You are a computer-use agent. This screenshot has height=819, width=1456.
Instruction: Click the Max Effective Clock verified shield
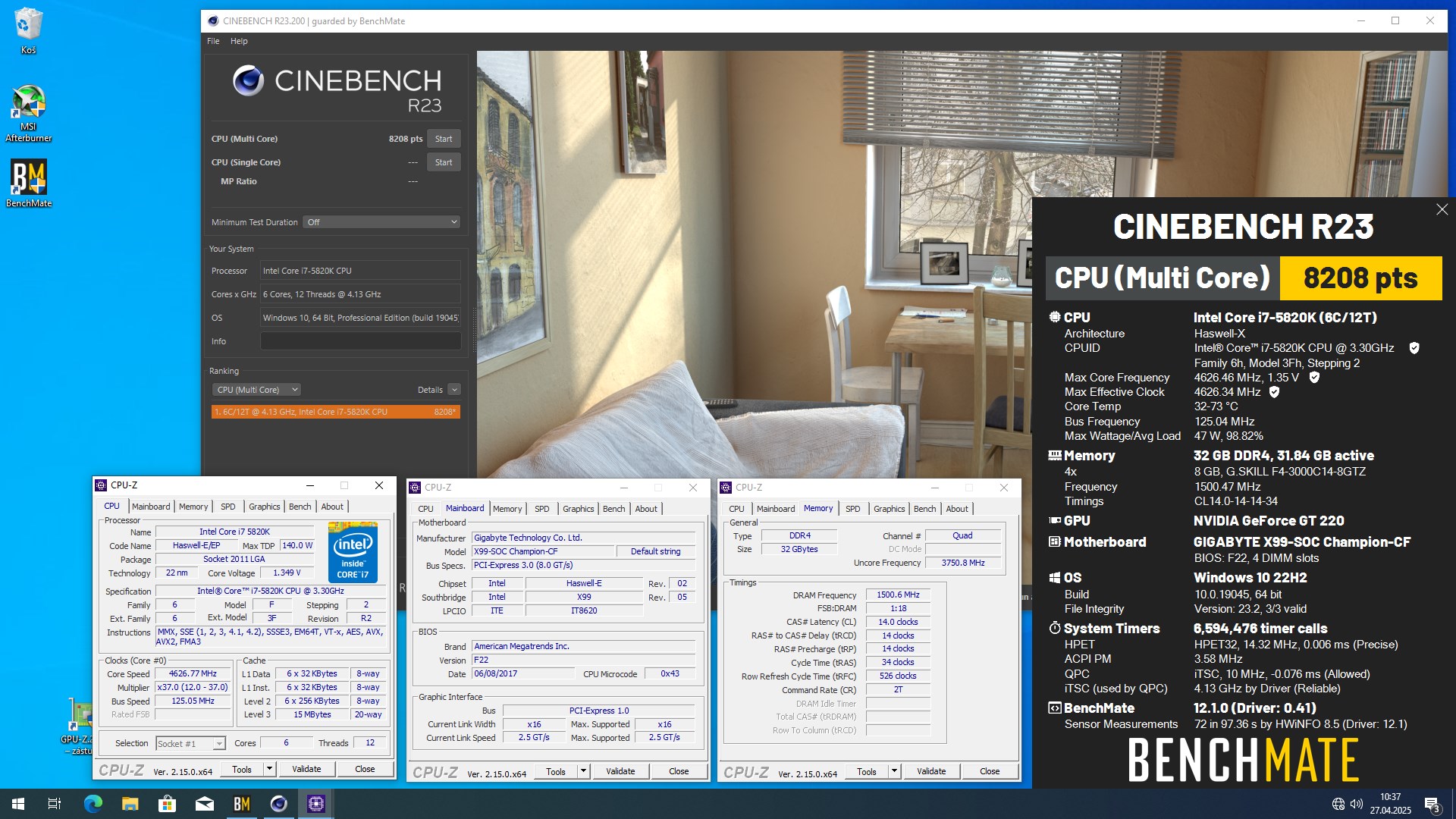[1274, 392]
